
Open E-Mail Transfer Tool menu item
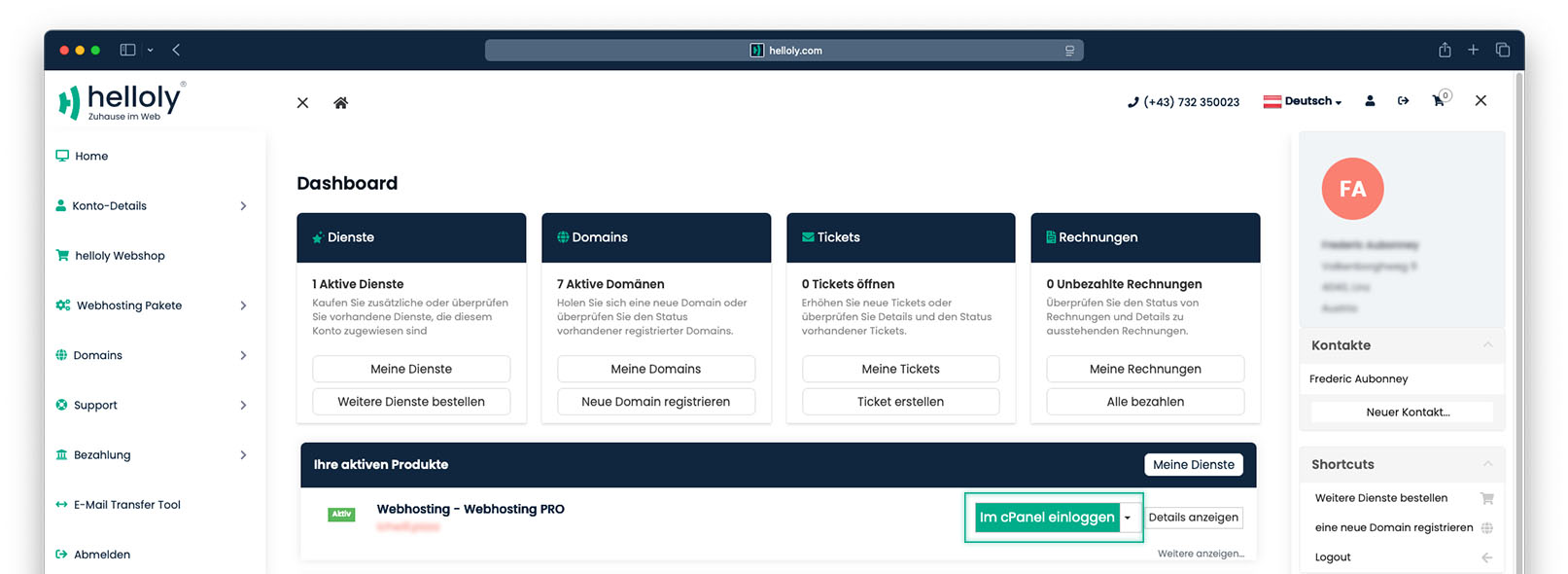tap(127, 505)
